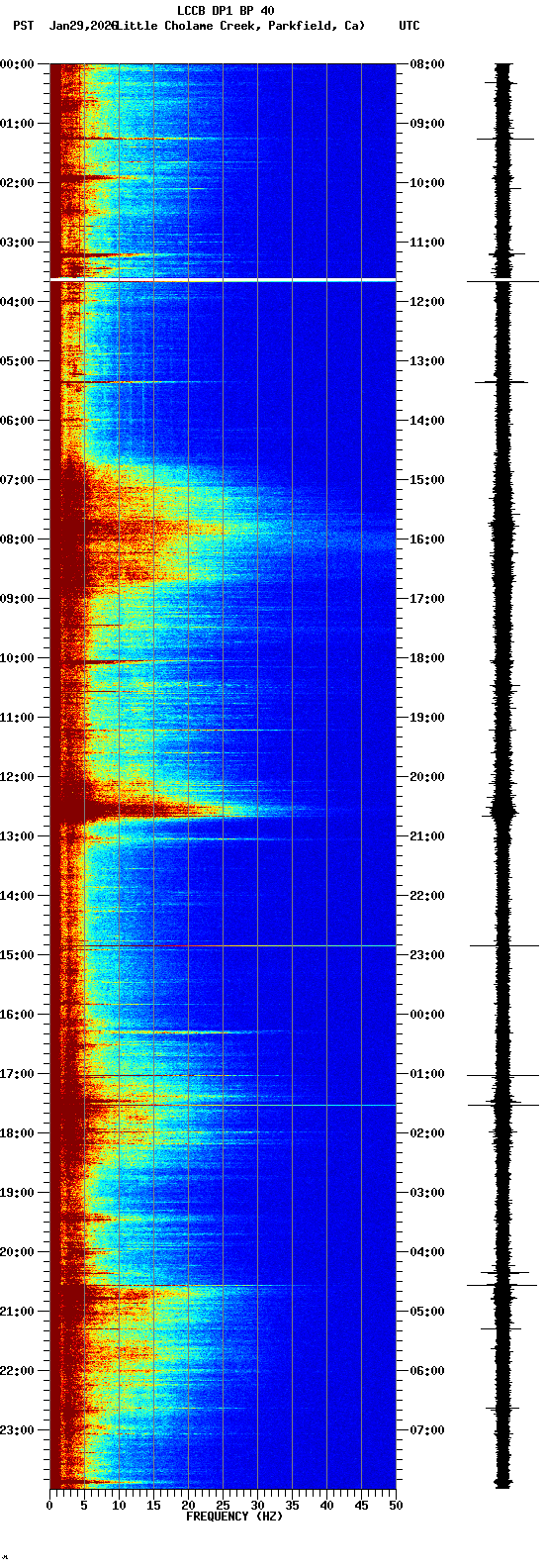Click the '15' frequency axis tick label

coord(153,1506)
